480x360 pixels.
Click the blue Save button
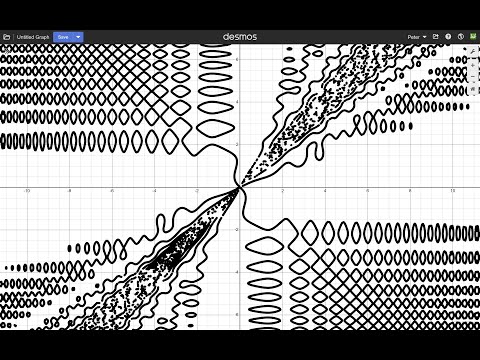[x=63, y=37]
